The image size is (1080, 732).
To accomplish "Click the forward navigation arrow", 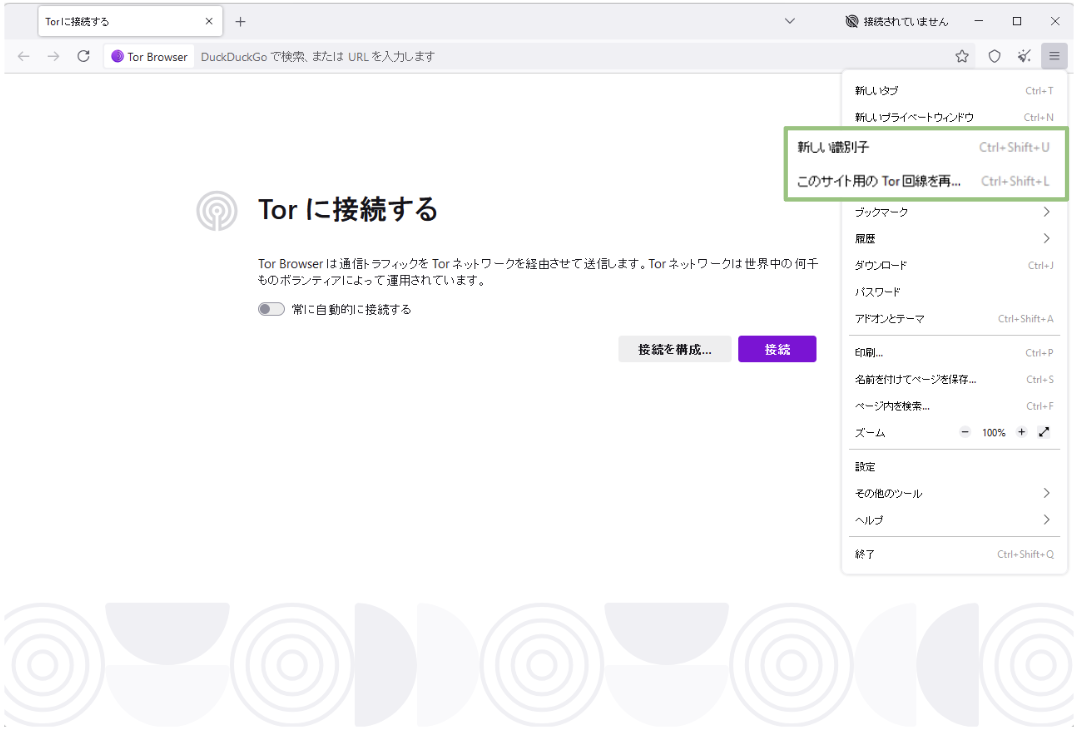I will 52,56.
